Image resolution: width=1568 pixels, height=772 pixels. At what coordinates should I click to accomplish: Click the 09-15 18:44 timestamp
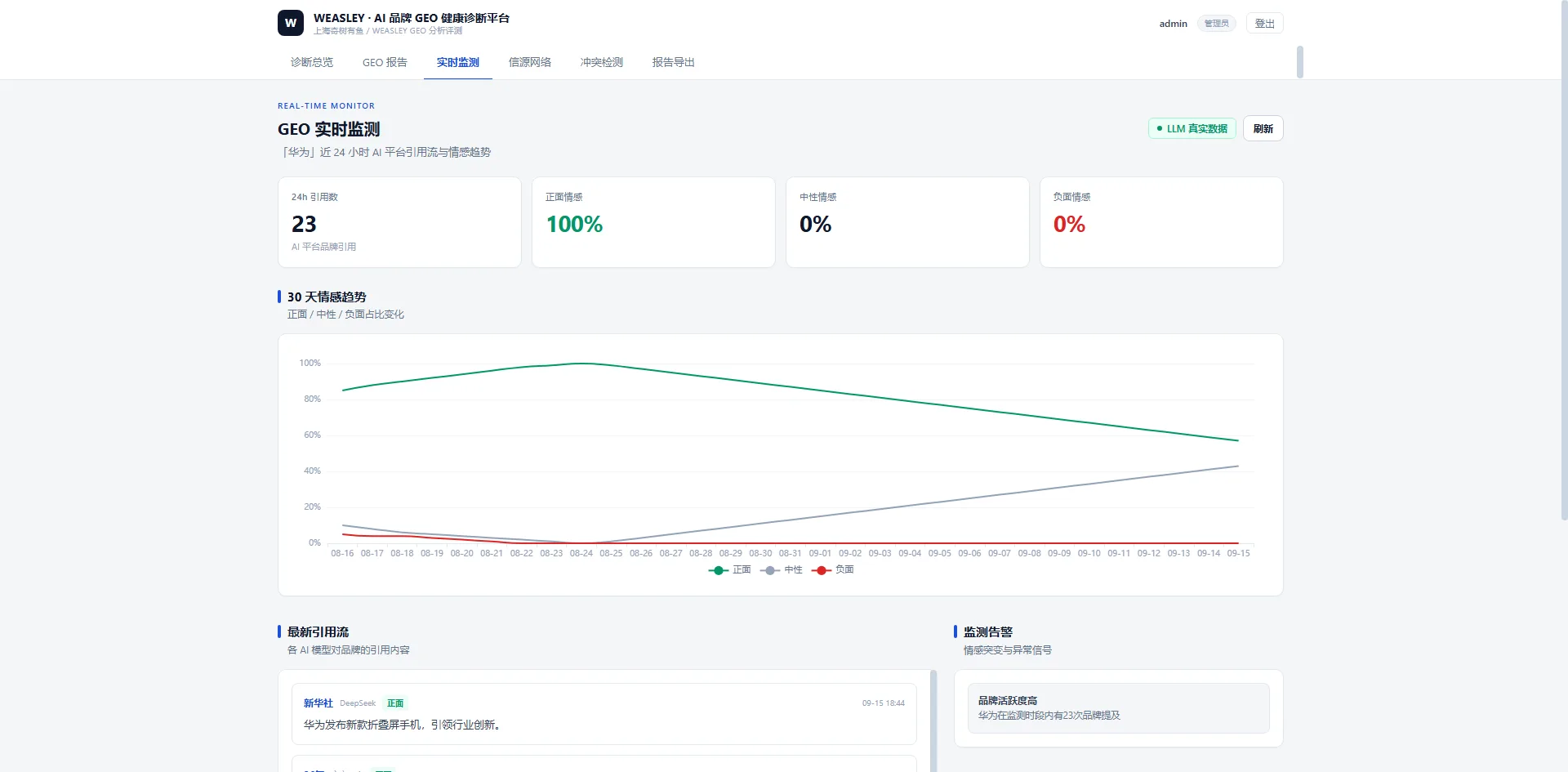point(883,703)
